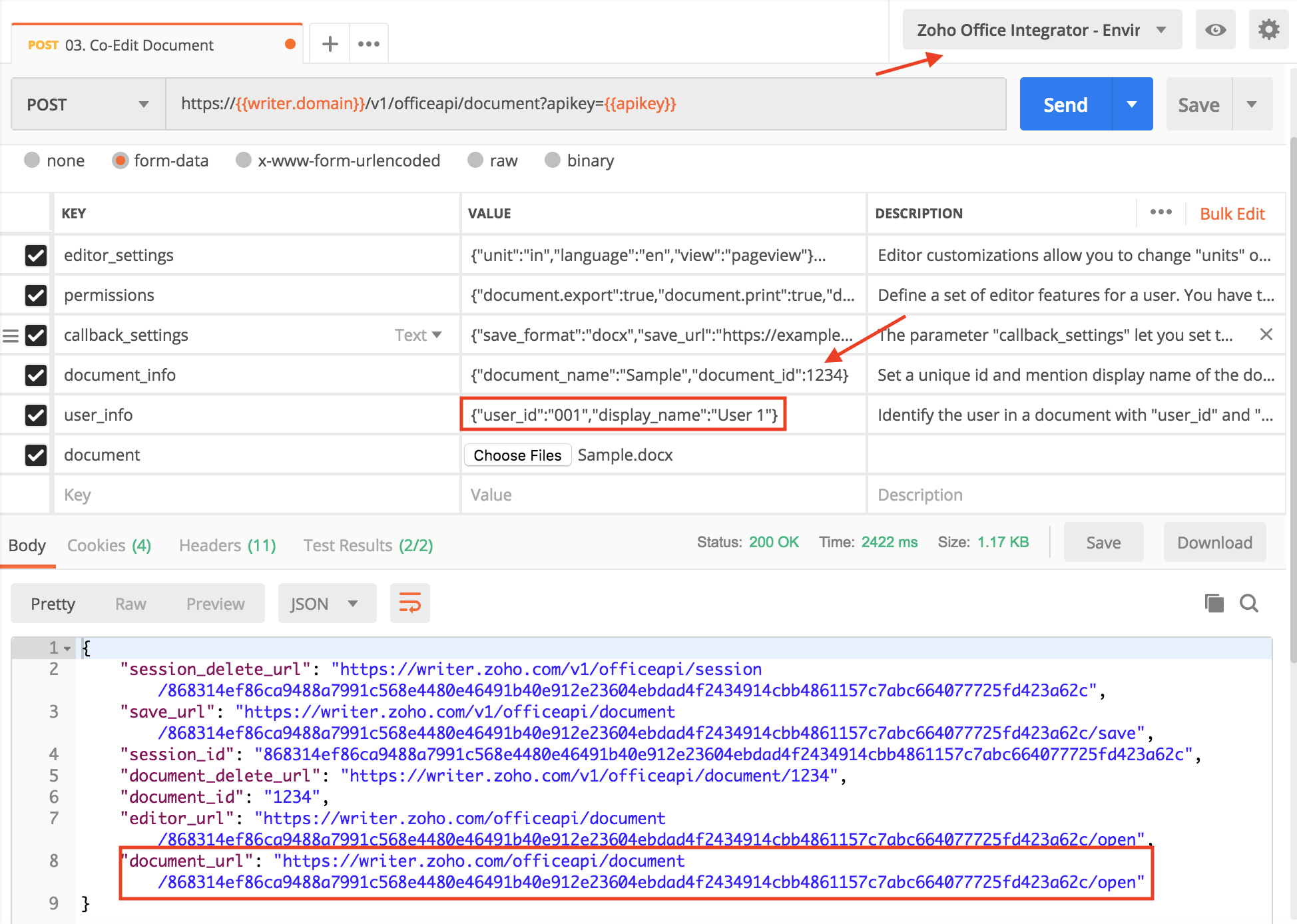Copy response body to clipboard icon
1297x924 pixels.
point(1214,604)
